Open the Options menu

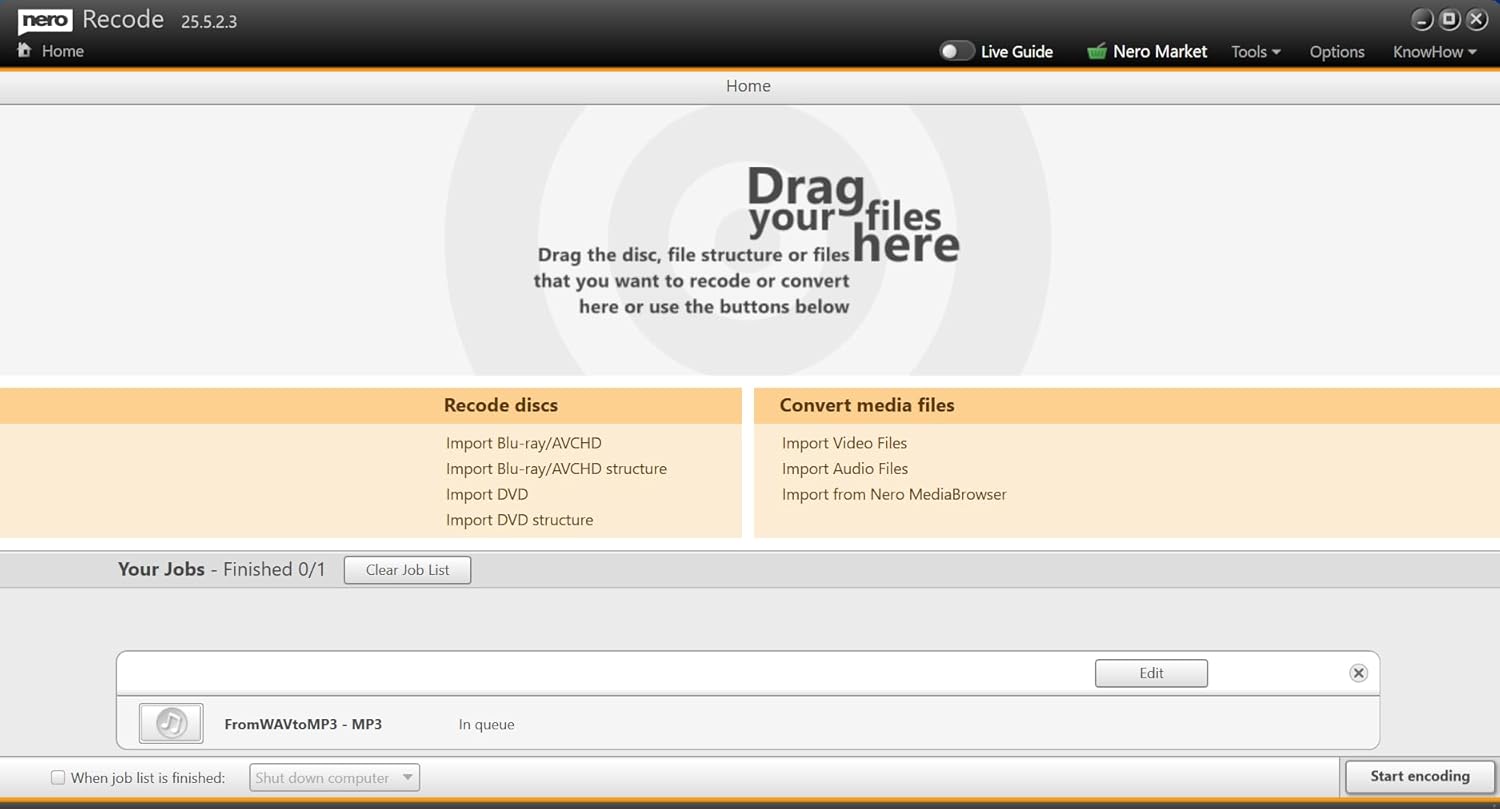coord(1337,52)
